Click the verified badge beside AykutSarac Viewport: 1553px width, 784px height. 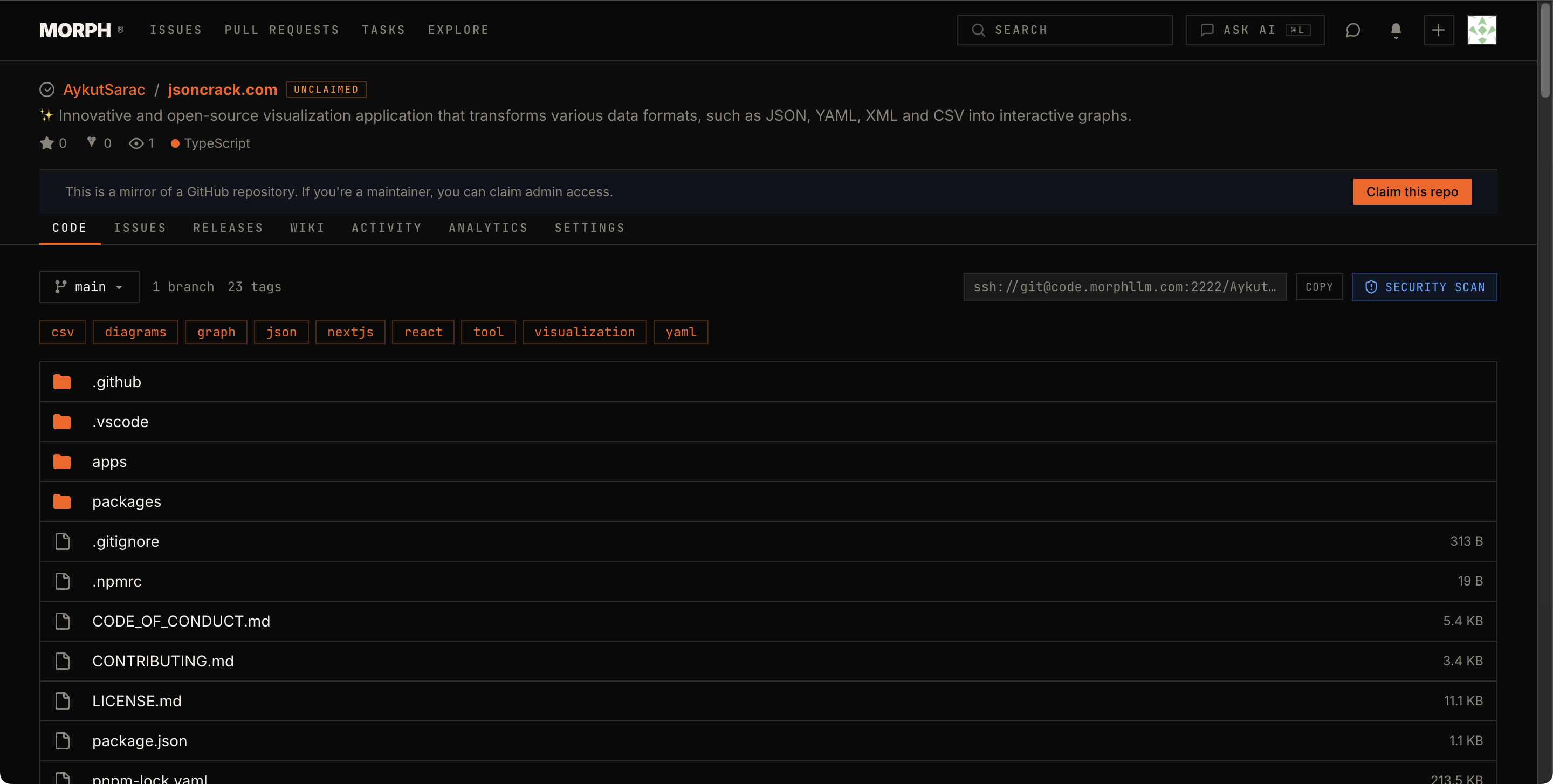(46, 89)
